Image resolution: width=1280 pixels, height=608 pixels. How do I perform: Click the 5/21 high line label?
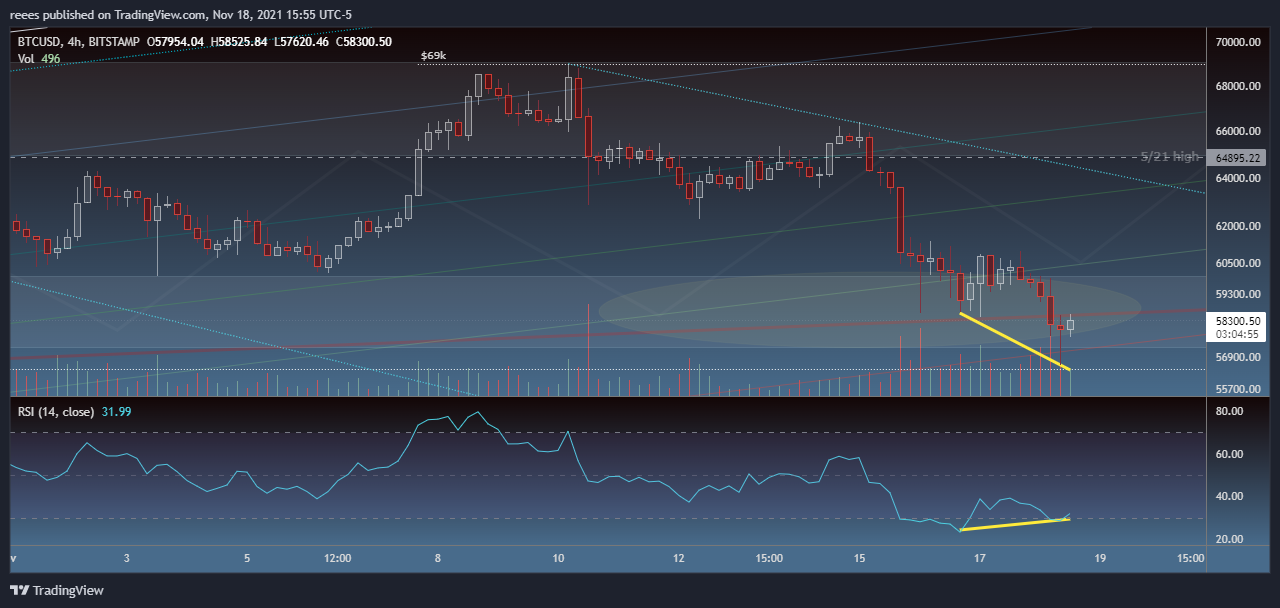click(1171, 157)
